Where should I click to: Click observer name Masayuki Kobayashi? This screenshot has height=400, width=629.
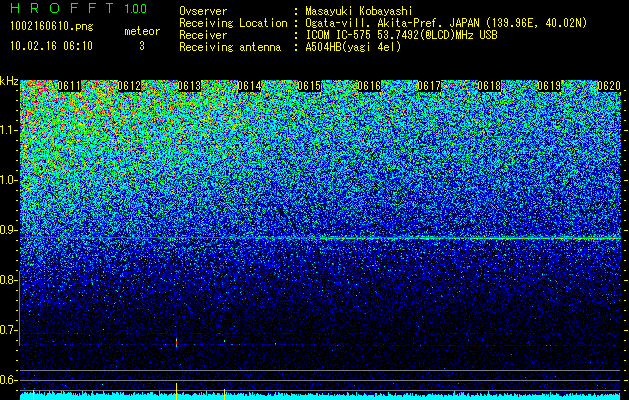pyautogui.click(x=359, y=11)
